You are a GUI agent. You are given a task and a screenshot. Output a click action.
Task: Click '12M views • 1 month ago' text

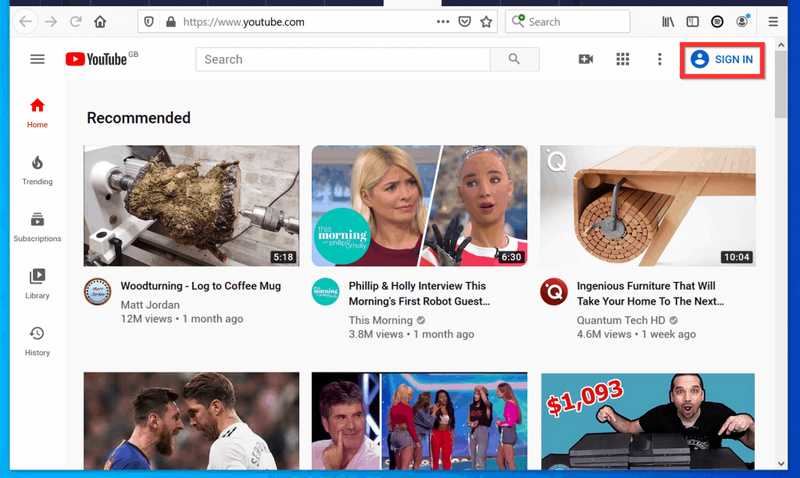tap(182, 319)
